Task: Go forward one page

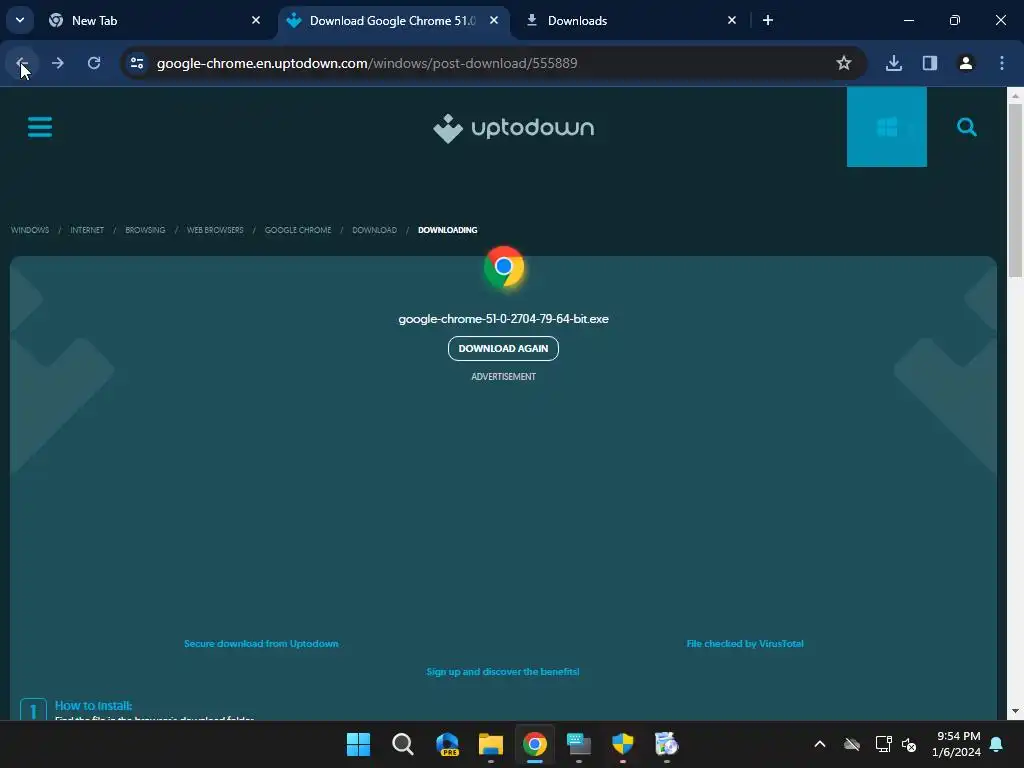Action: (57, 63)
